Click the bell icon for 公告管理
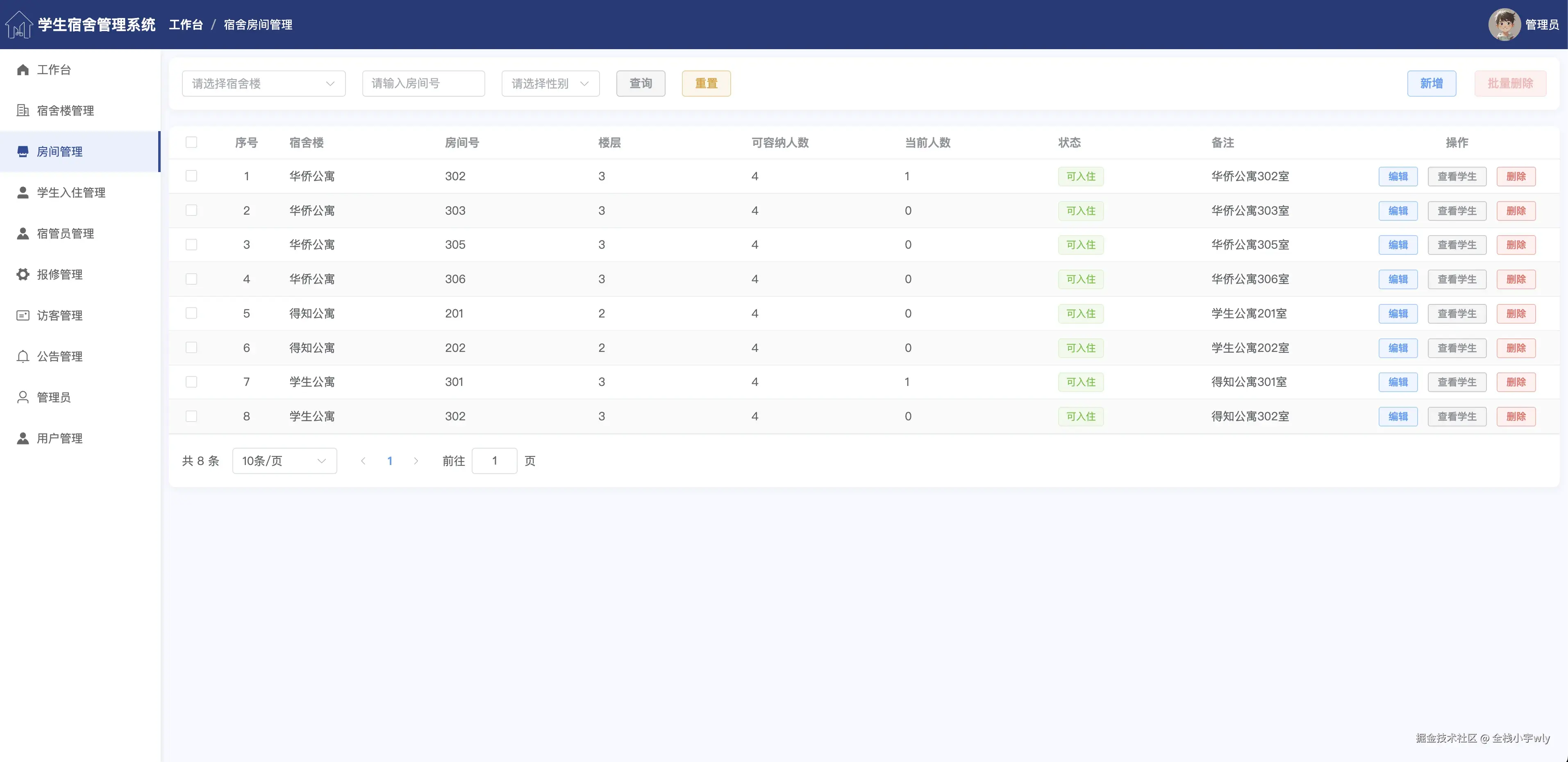 [x=23, y=357]
